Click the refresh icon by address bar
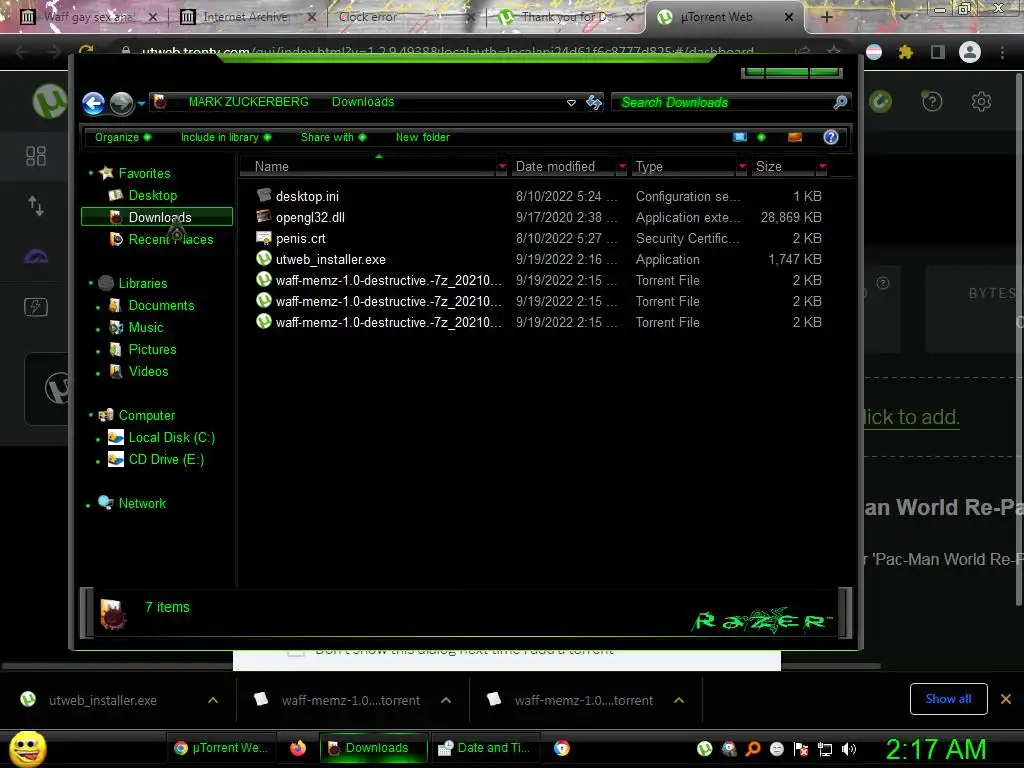The width and height of the screenshot is (1024, 768). point(594,103)
